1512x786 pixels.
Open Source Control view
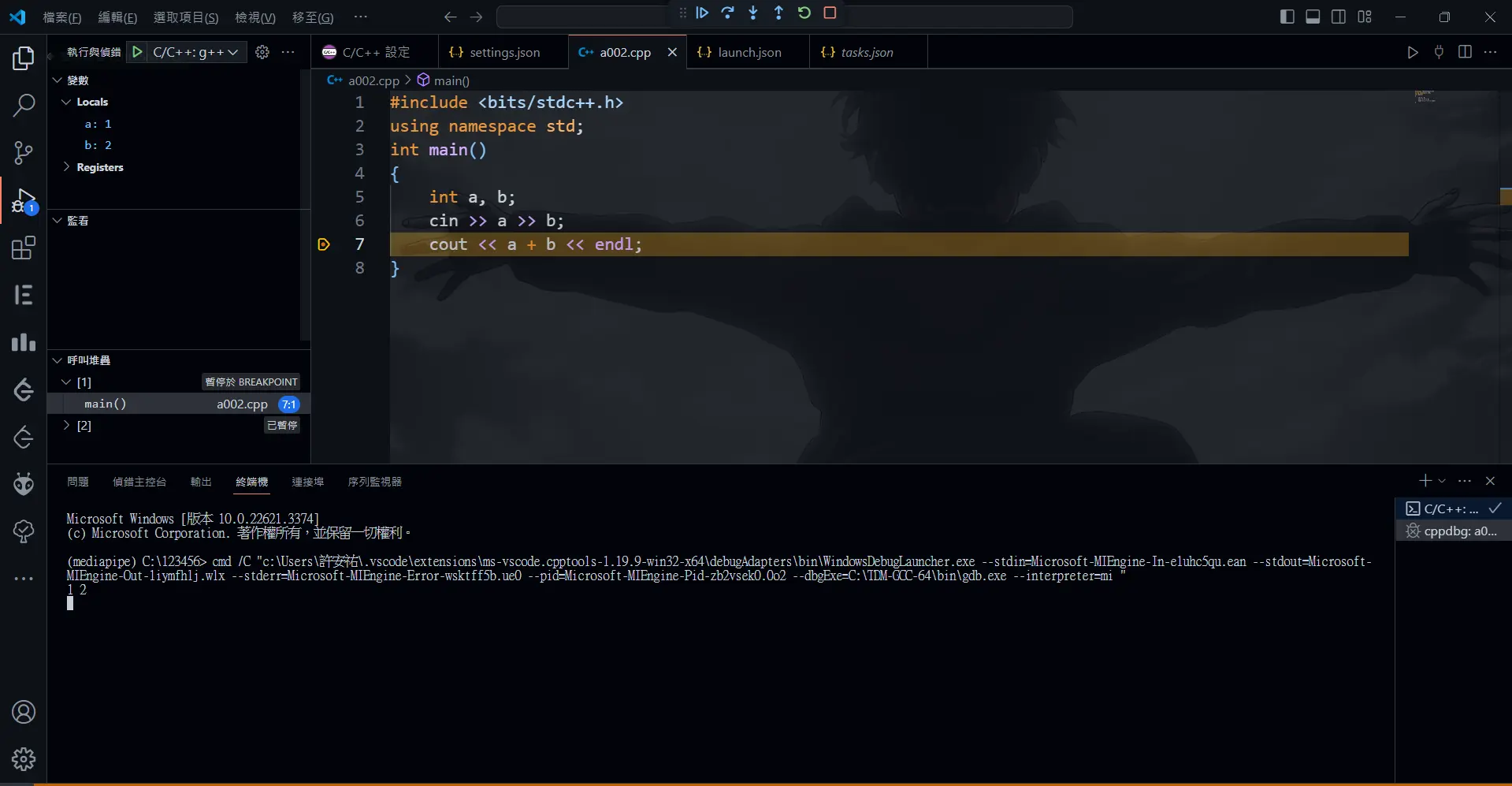point(24,153)
